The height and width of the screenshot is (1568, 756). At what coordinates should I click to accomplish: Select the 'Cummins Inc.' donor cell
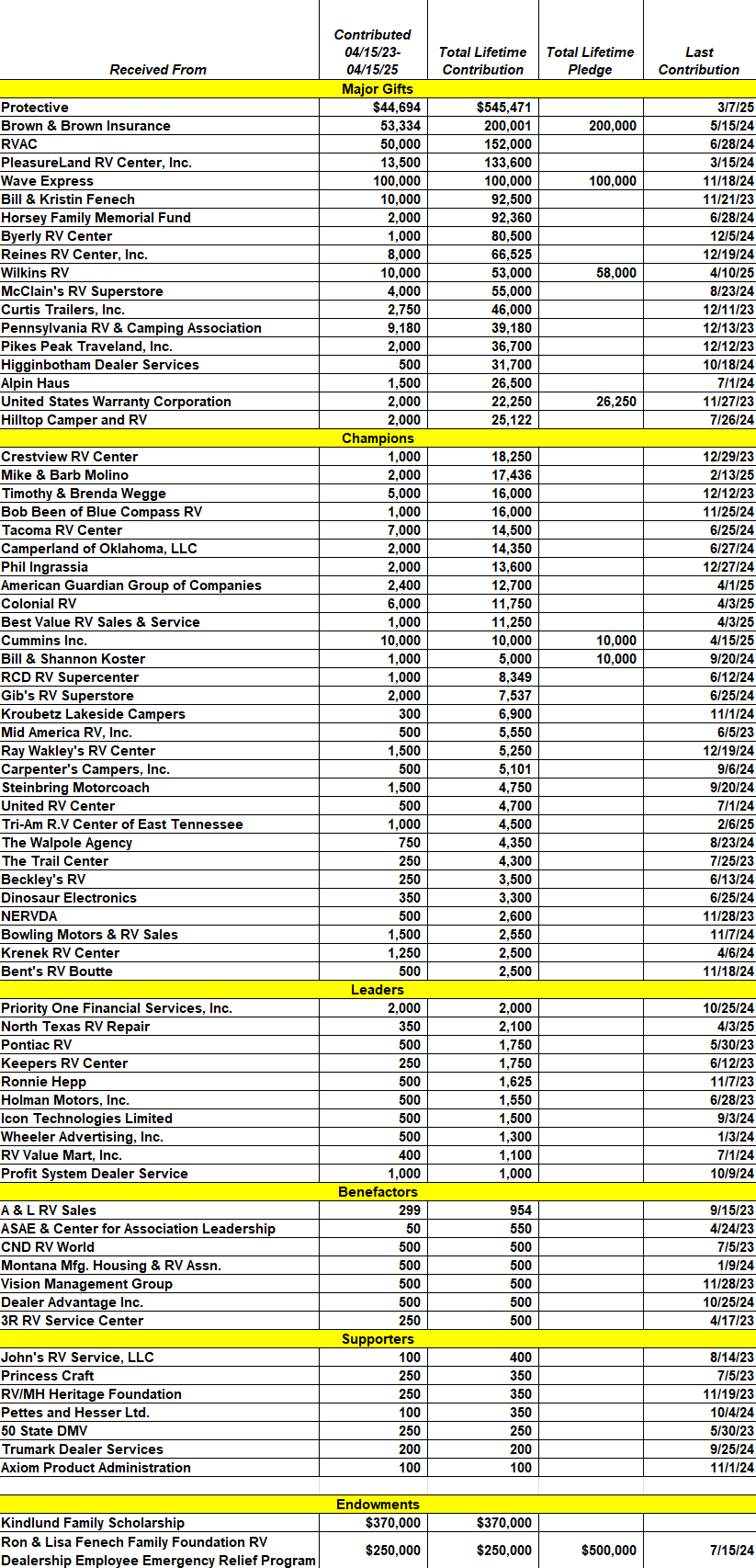click(x=44, y=641)
